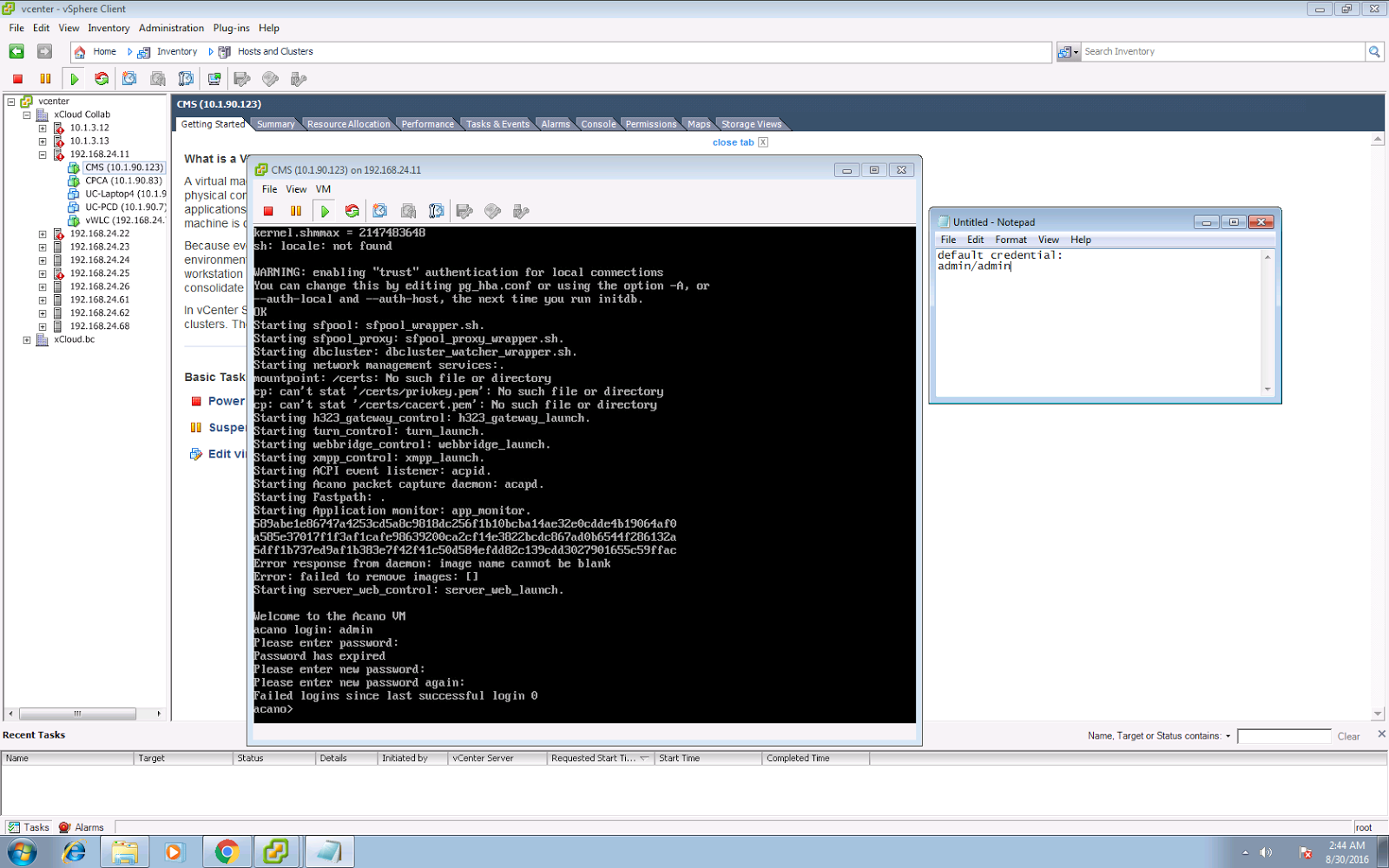Open the Administration menu
1389x868 pixels.
pos(171,28)
